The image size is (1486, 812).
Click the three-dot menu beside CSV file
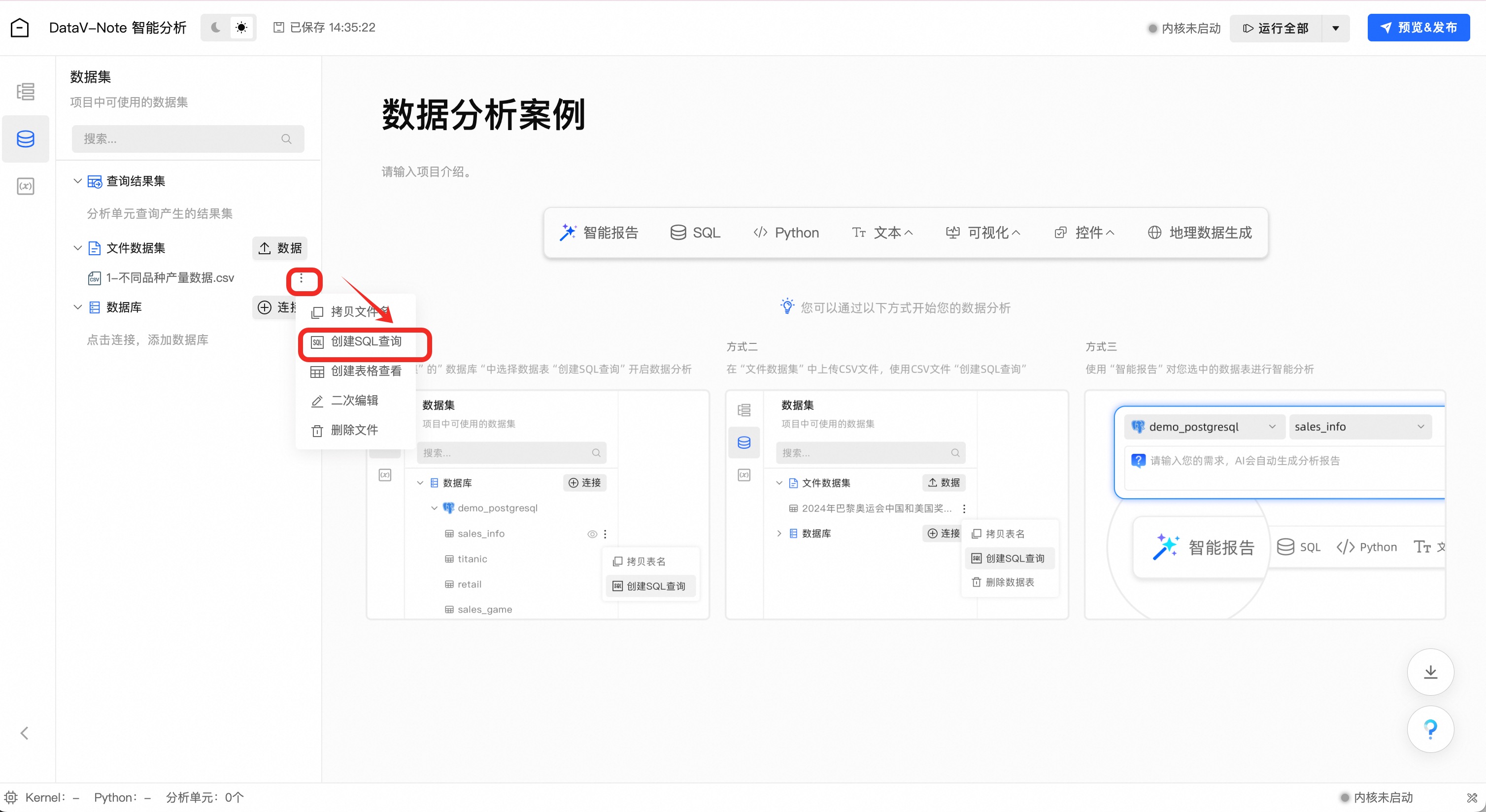[x=301, y=278]
